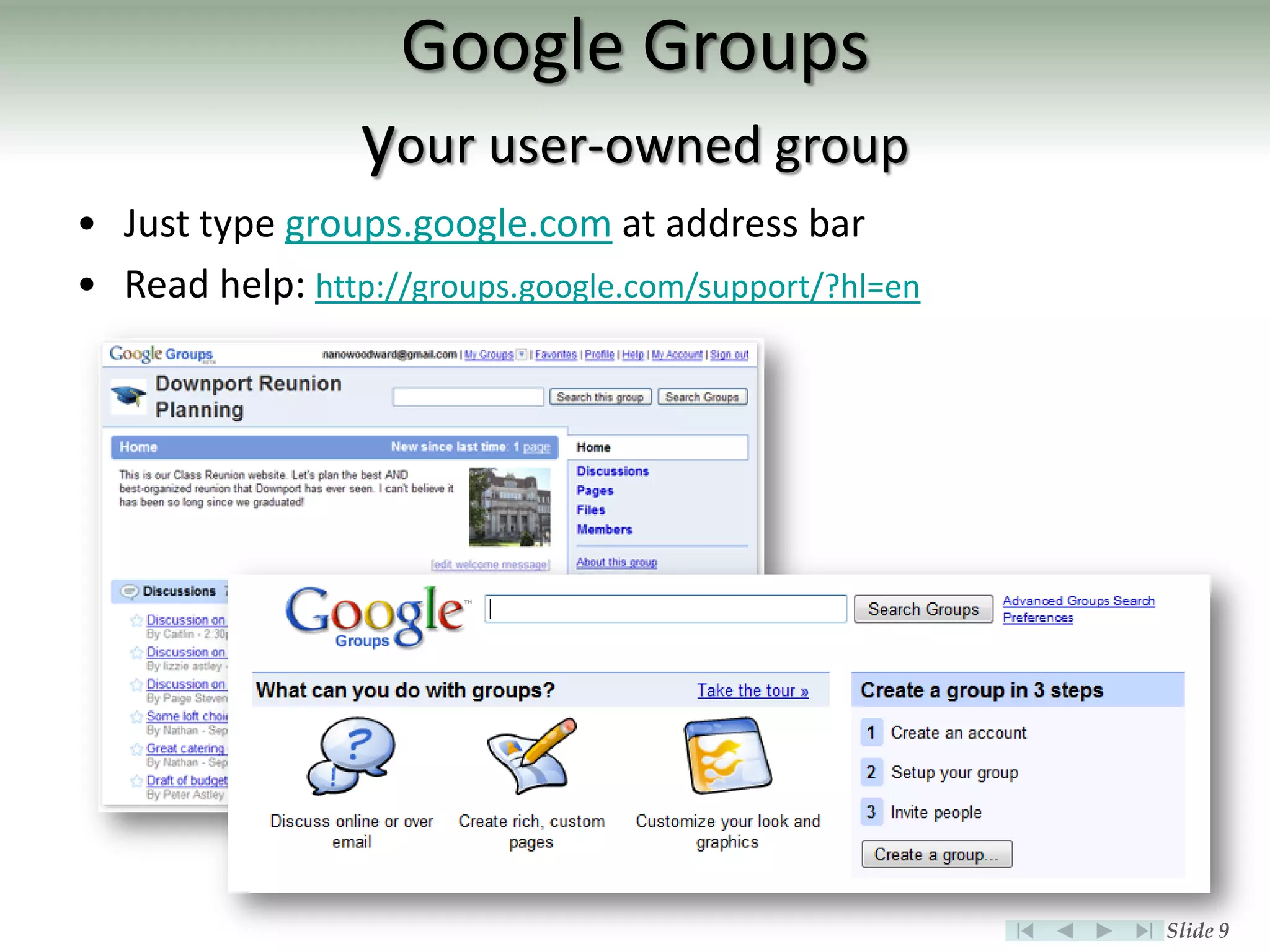The width and height of the screenshot is (1270, 952).
Task: Advance to next slide arrow
Action: coord(1104,930)
